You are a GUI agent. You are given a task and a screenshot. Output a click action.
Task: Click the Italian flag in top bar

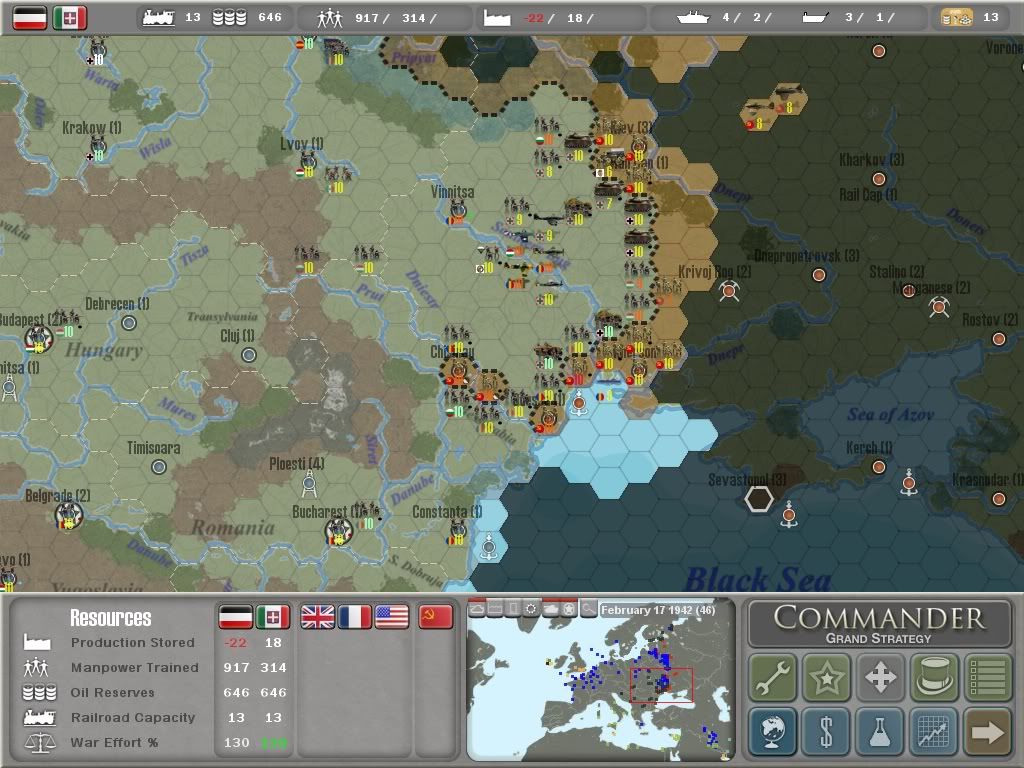pyautogui.click(x=69, y=18)
